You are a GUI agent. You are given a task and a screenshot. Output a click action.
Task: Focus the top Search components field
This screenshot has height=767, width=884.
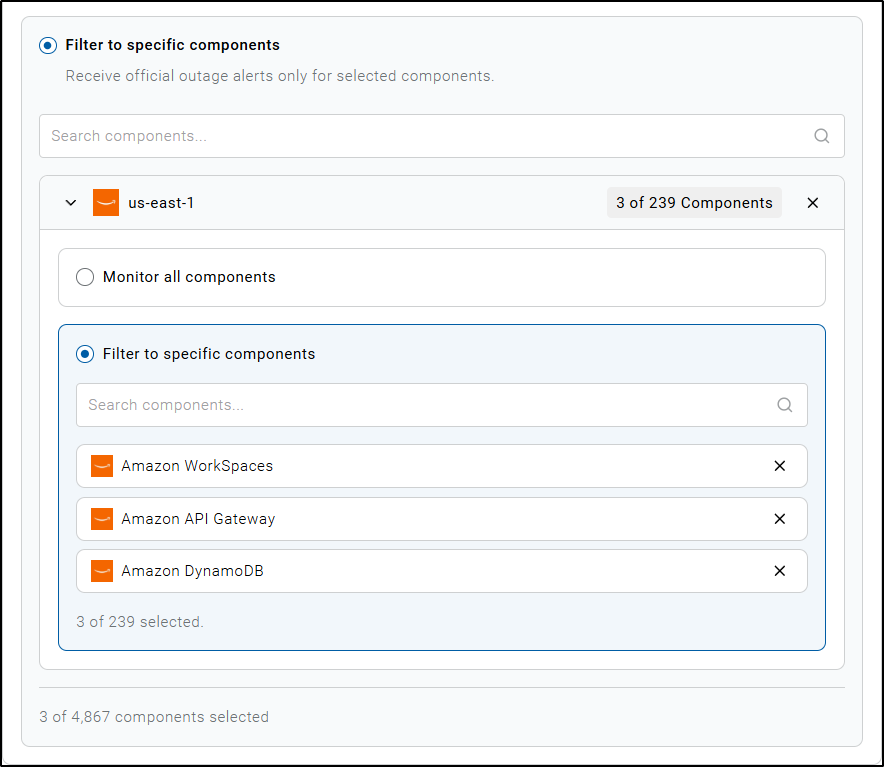[x=420, y=136]
